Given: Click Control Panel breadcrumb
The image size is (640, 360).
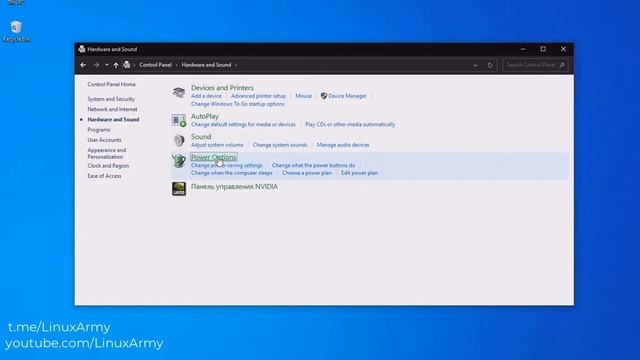Looking at the screenshot, I should point(155,65).
